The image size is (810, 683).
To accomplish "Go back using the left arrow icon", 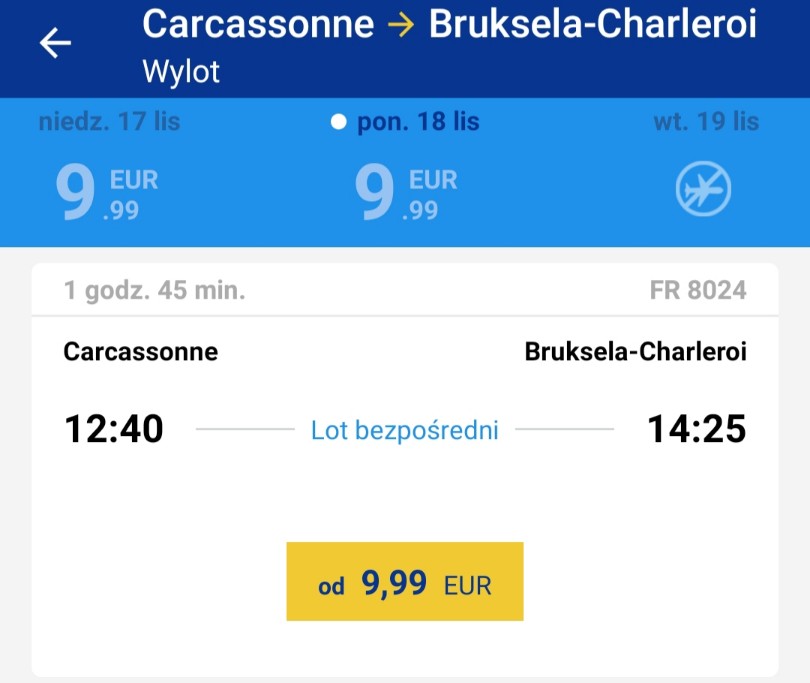I will (55, 43).
